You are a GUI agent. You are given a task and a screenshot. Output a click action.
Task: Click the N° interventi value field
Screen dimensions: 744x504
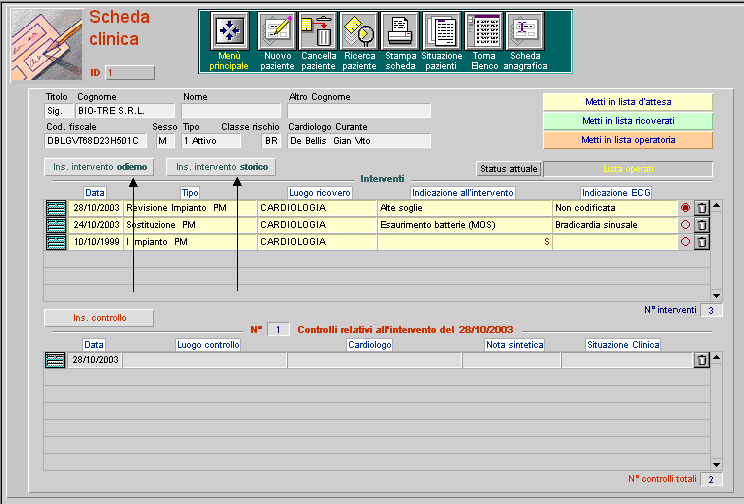[x=711, y=310]
